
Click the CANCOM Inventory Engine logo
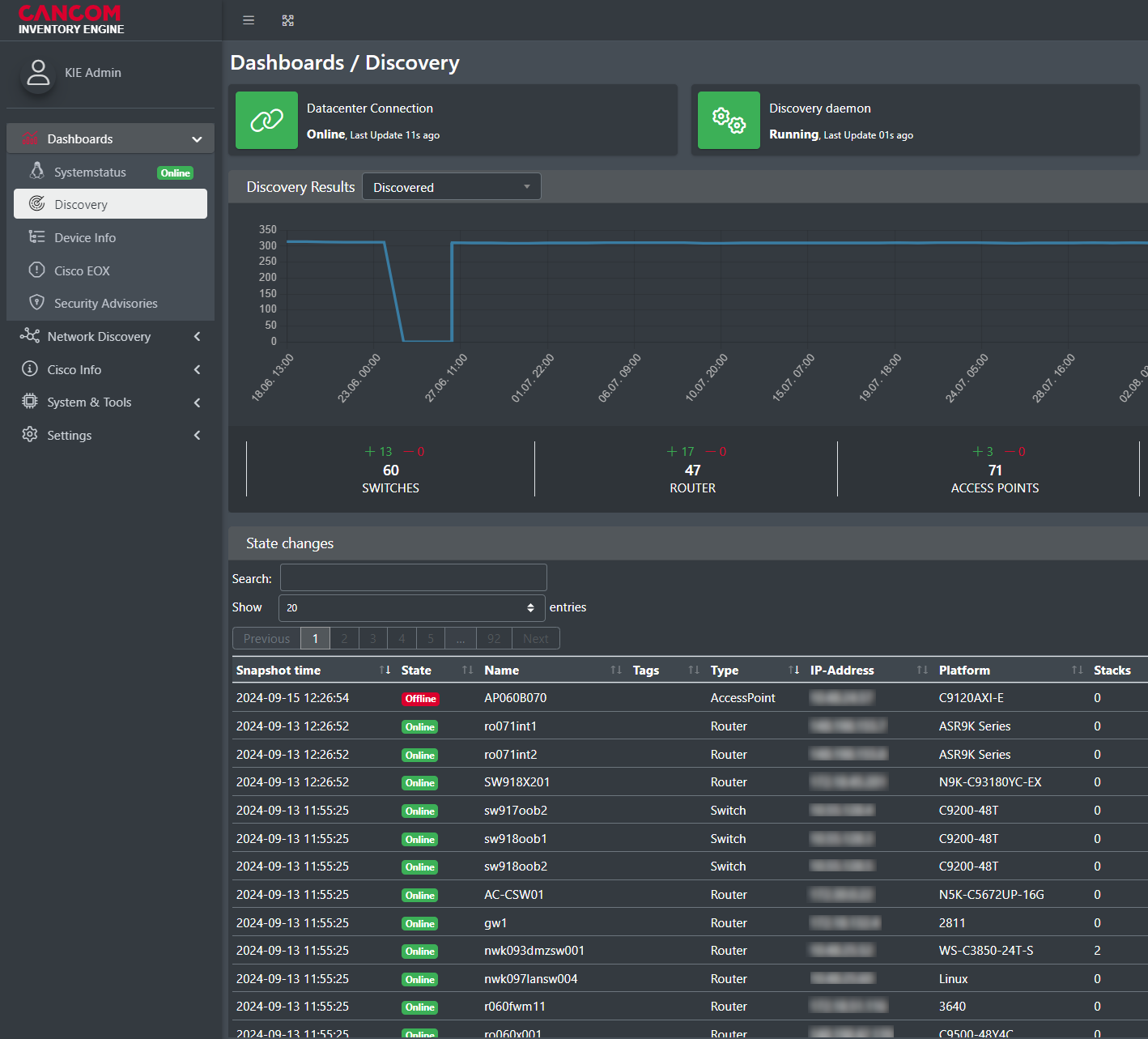(70, 19)
